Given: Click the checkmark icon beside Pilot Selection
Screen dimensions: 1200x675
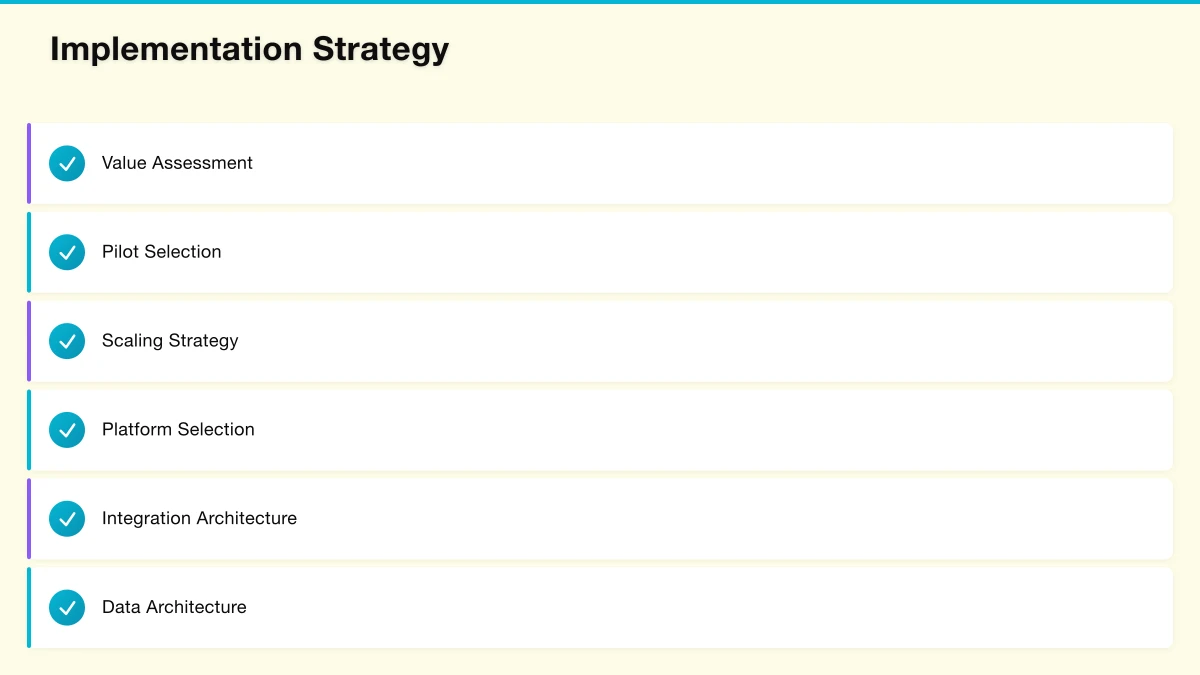Looking at the screenshot, I should (67, 252).
